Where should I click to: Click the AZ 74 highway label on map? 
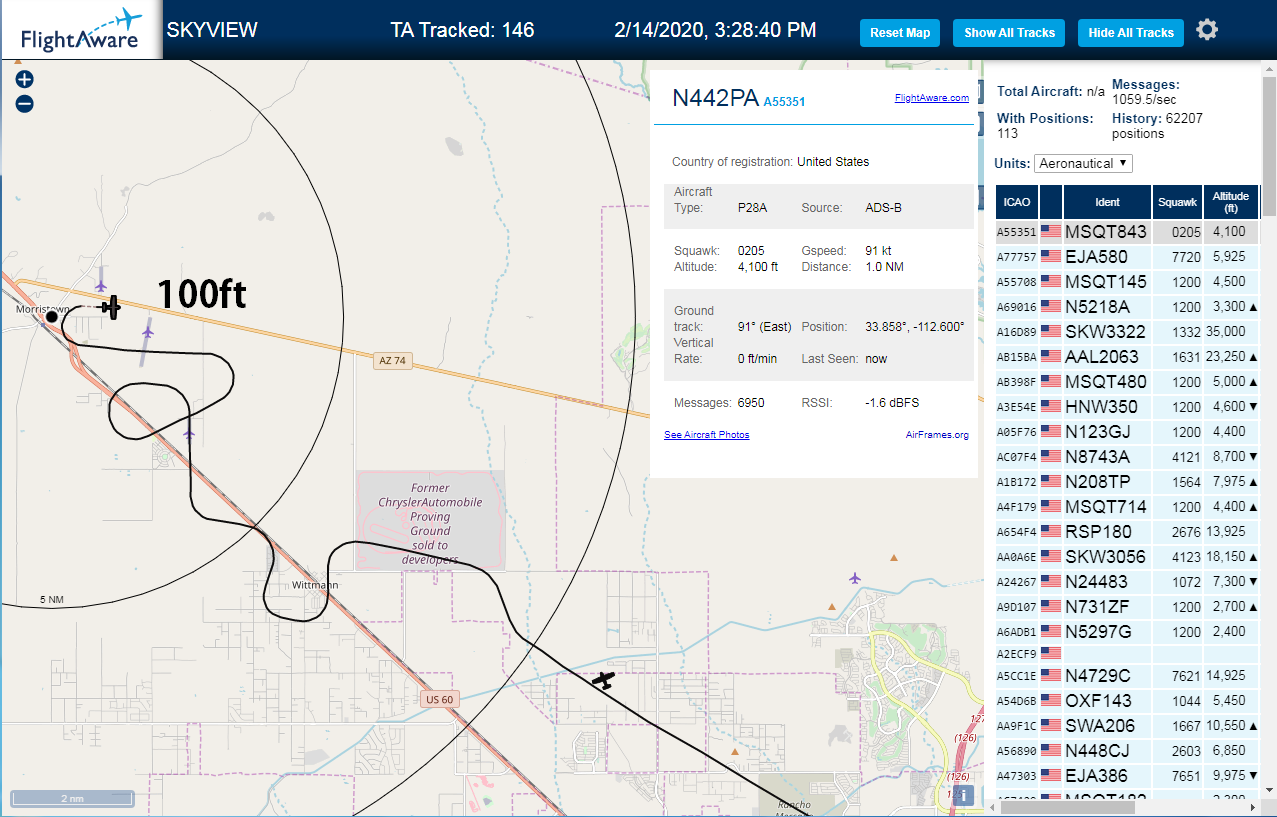click(393, 361)
